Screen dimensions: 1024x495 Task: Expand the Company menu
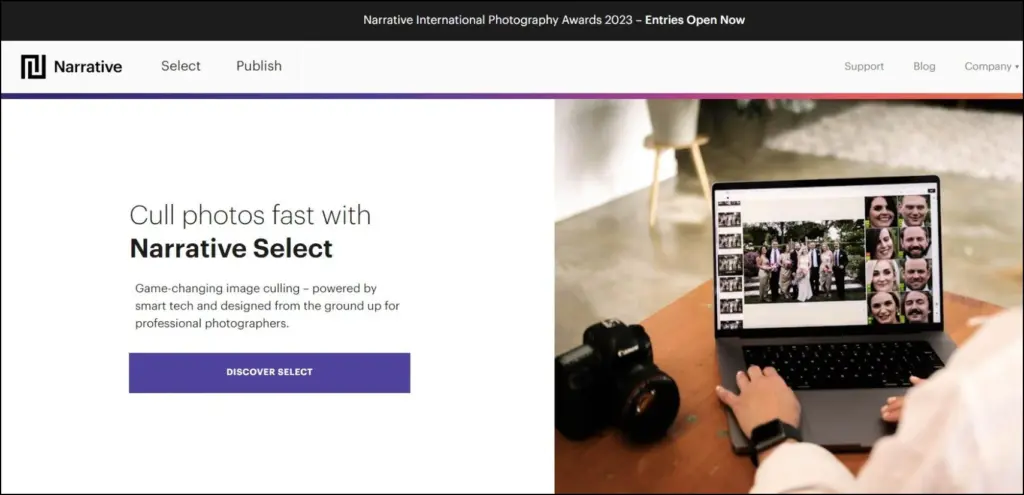987,67
